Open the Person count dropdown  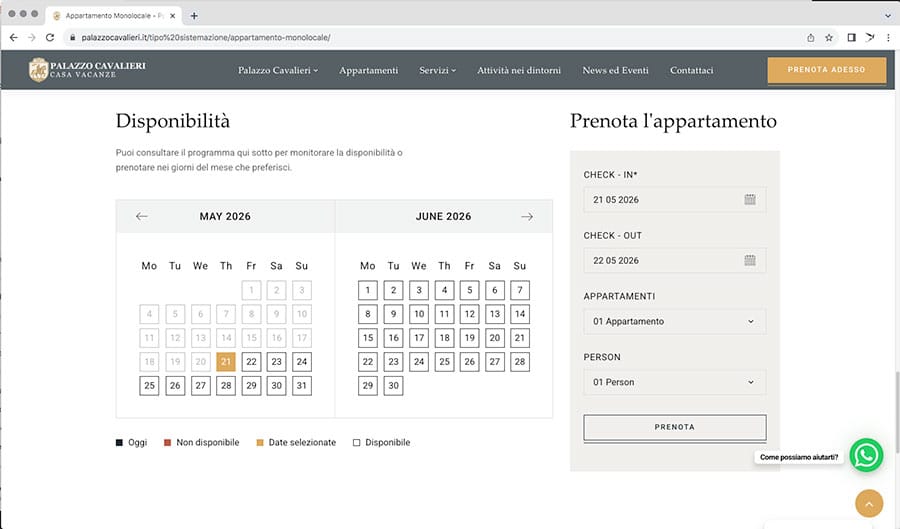(674, 382)
